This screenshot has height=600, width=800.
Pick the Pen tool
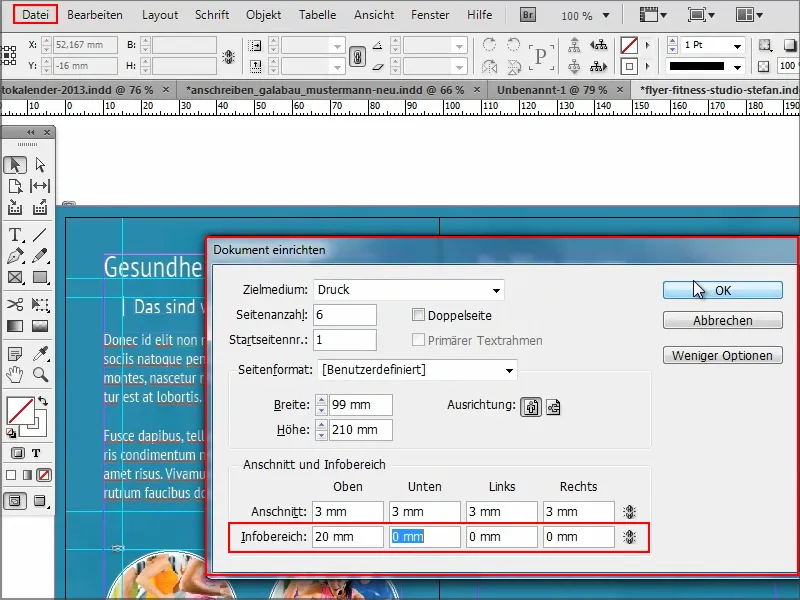coord(15,256)
